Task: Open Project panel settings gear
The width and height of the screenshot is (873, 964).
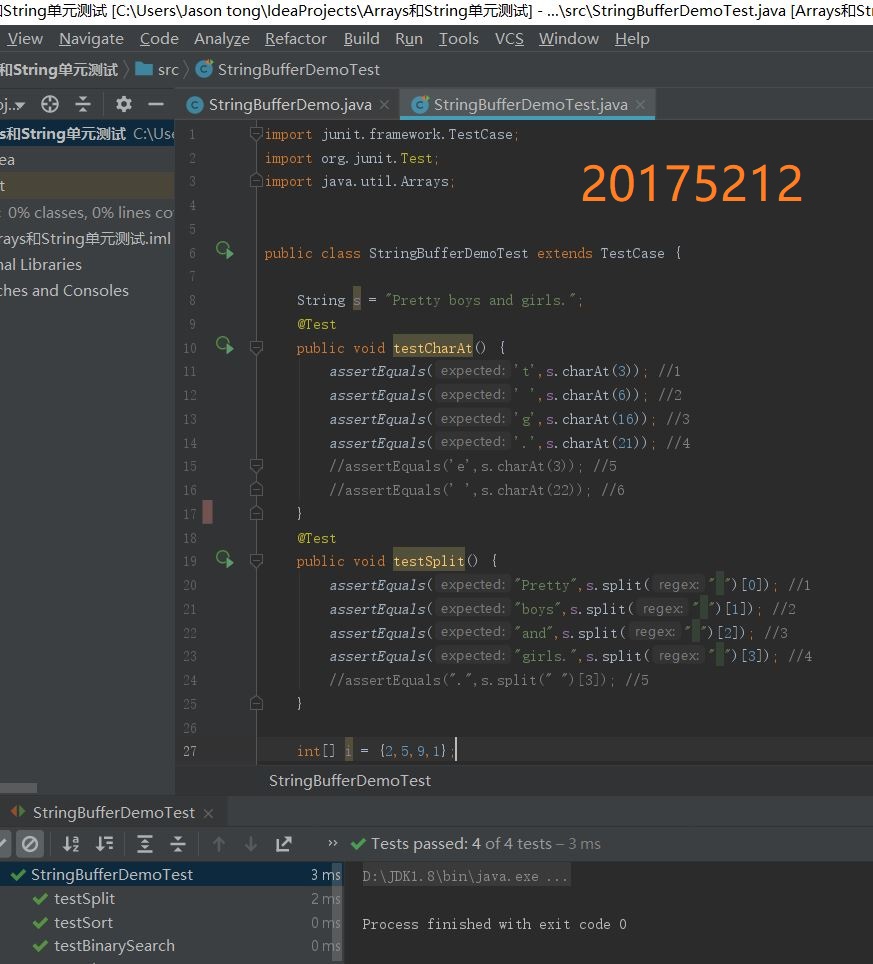Action: (124, 104)
